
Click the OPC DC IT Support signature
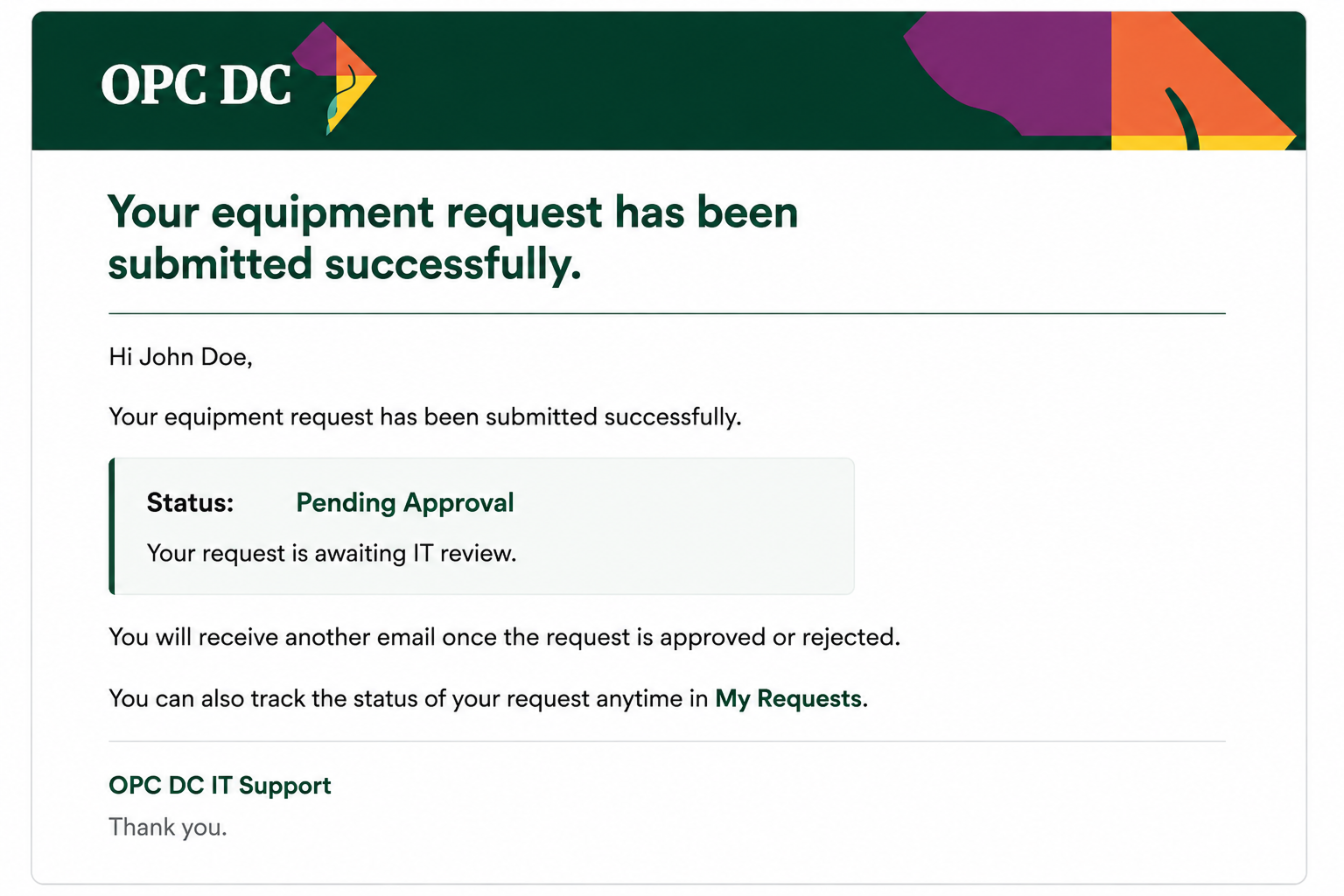[x=220, y=785]
